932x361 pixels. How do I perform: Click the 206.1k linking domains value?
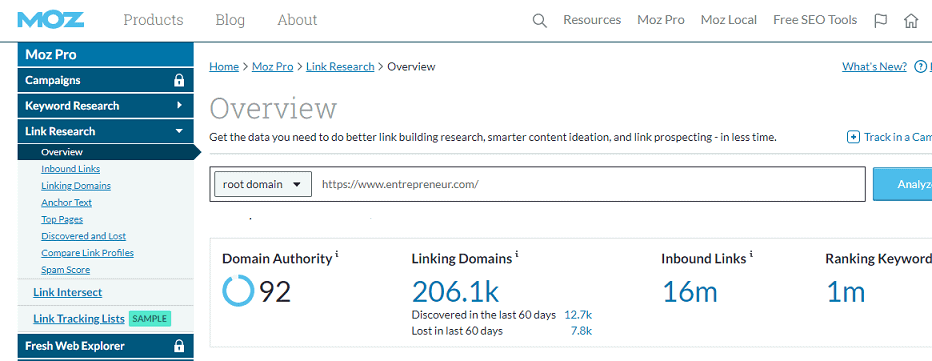click(455, 292)
